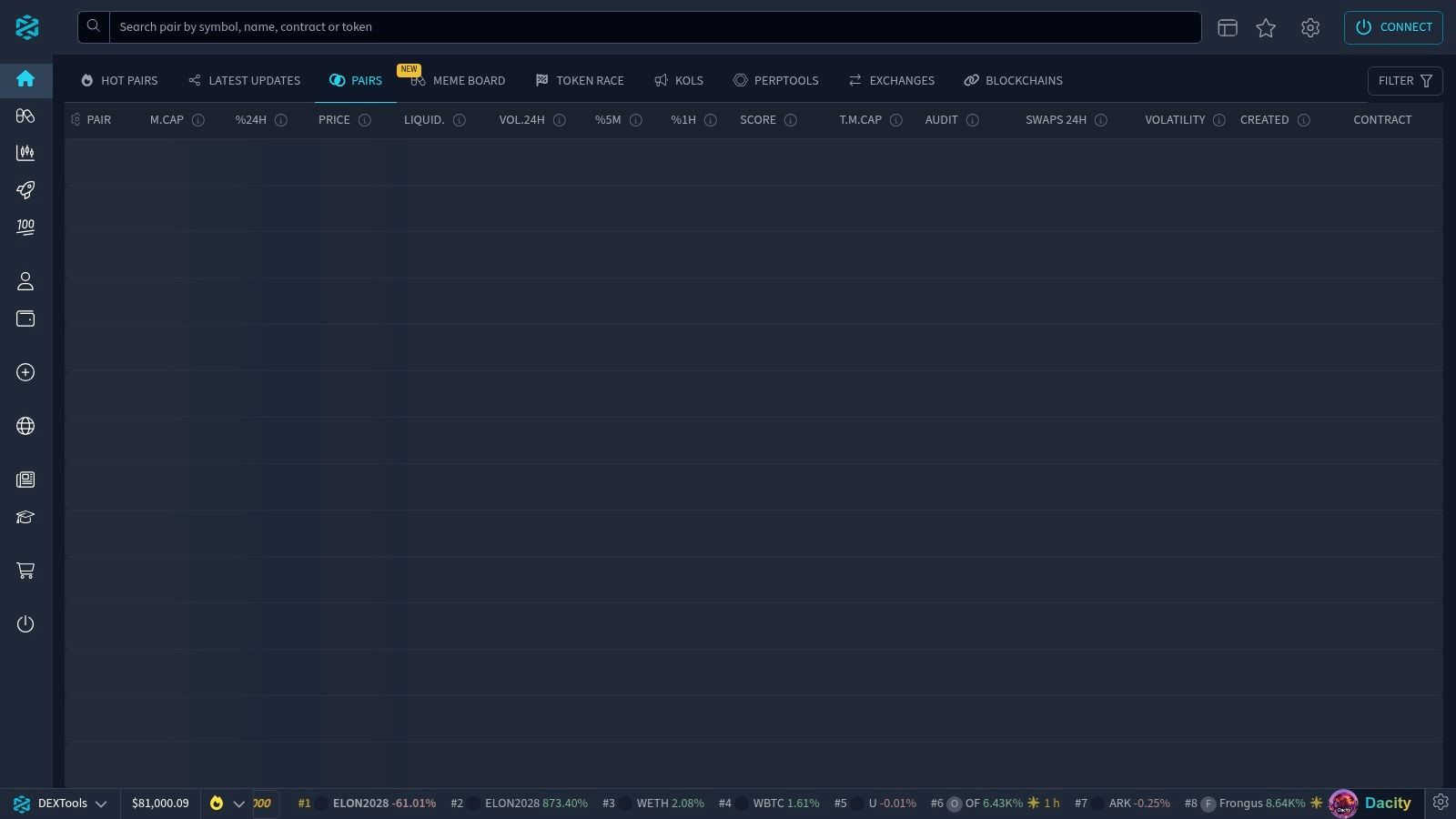The height and width of the screenshot is (819, 1456).
Task: Open the wallet sidebar icon
Action: (25, 318)
